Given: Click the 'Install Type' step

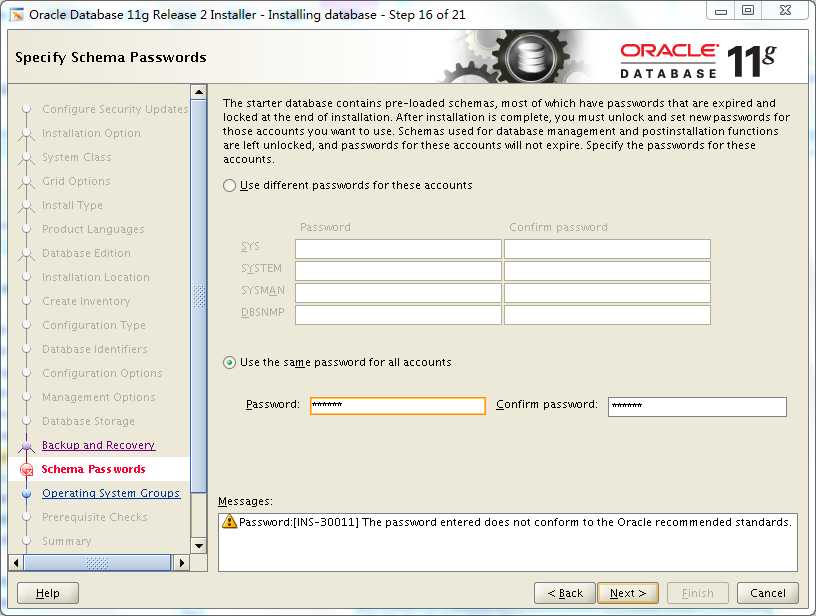Looking at the screenshot, I should pos(72,205).
